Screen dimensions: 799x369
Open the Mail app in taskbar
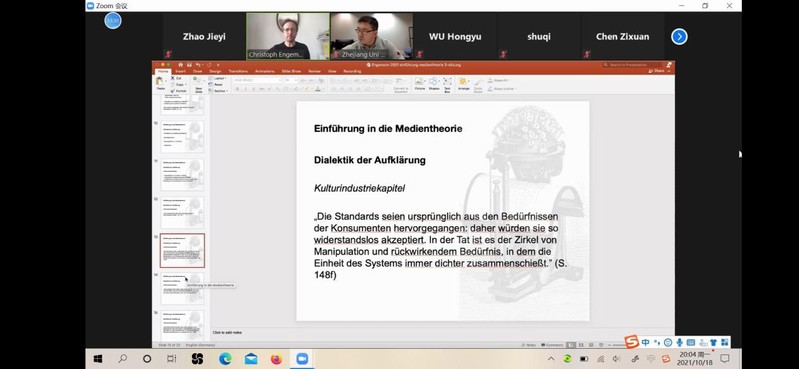(251, 359)
